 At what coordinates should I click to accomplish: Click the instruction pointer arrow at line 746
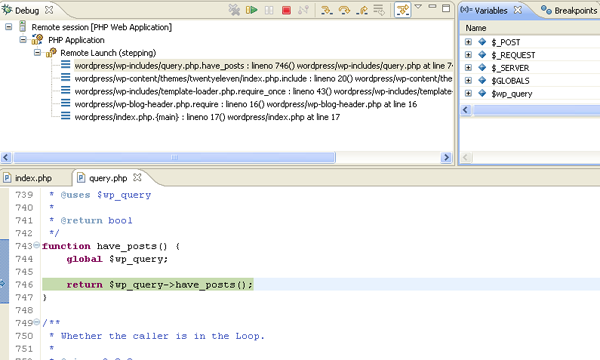(2, 283)
